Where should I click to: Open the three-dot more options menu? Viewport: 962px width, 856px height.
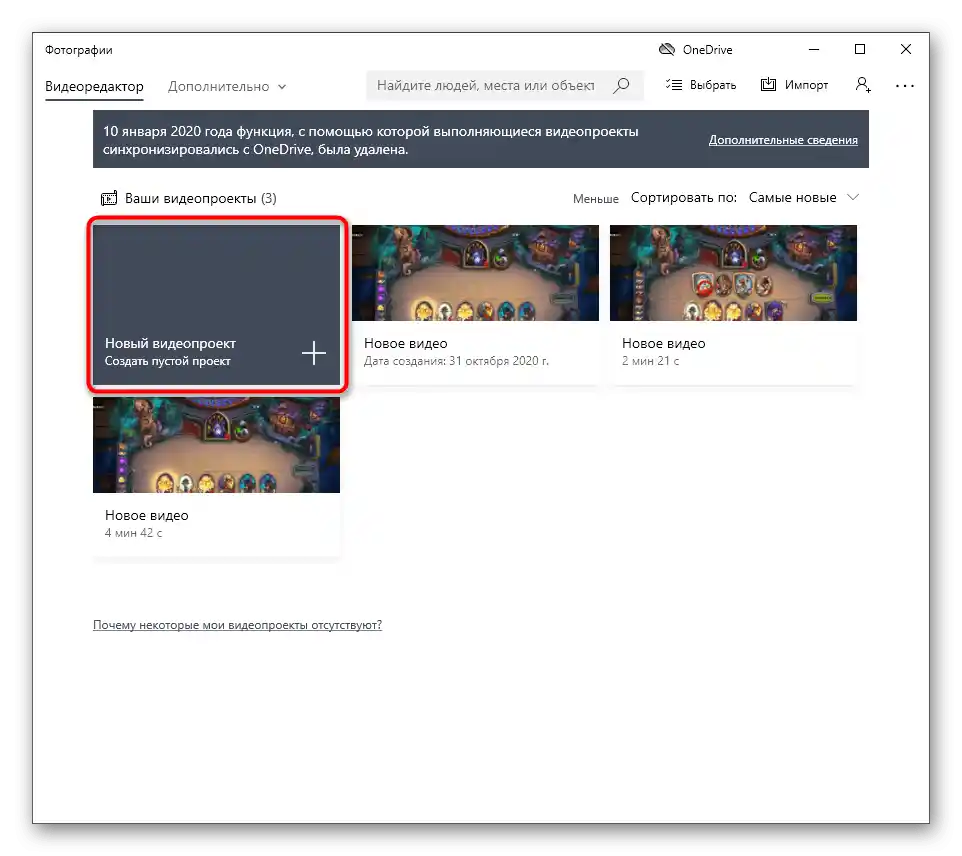[905, 86]
